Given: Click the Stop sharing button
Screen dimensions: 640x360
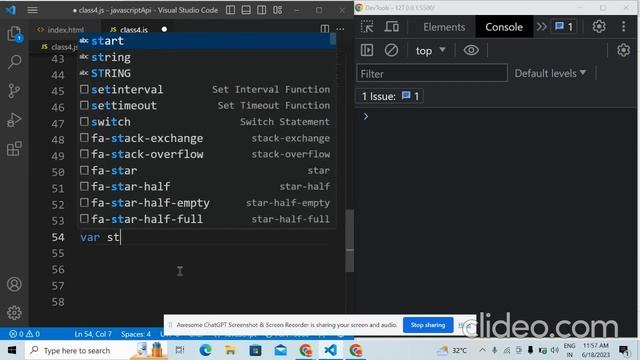Looking at the screenshot, I should (x=428, y=325).
